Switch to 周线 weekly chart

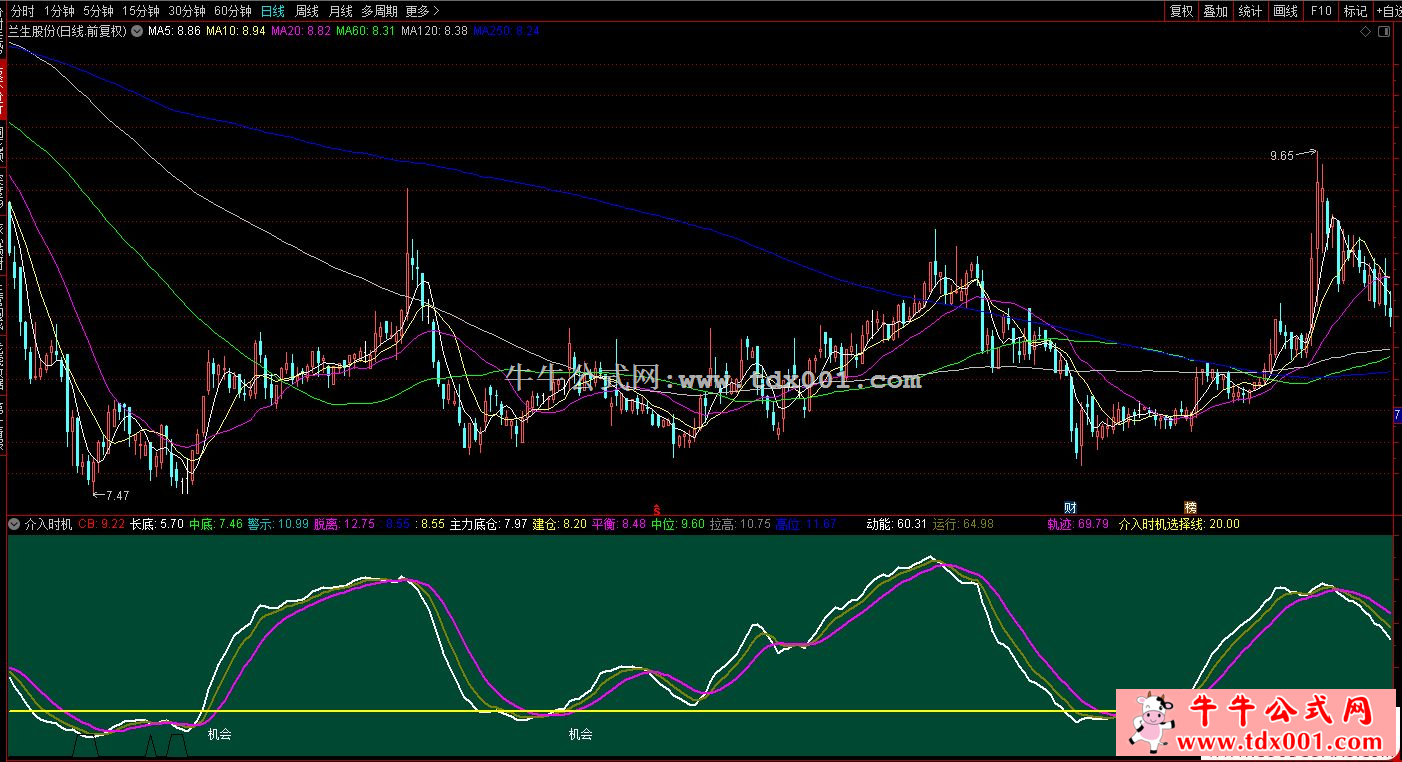tap(307, 11)
